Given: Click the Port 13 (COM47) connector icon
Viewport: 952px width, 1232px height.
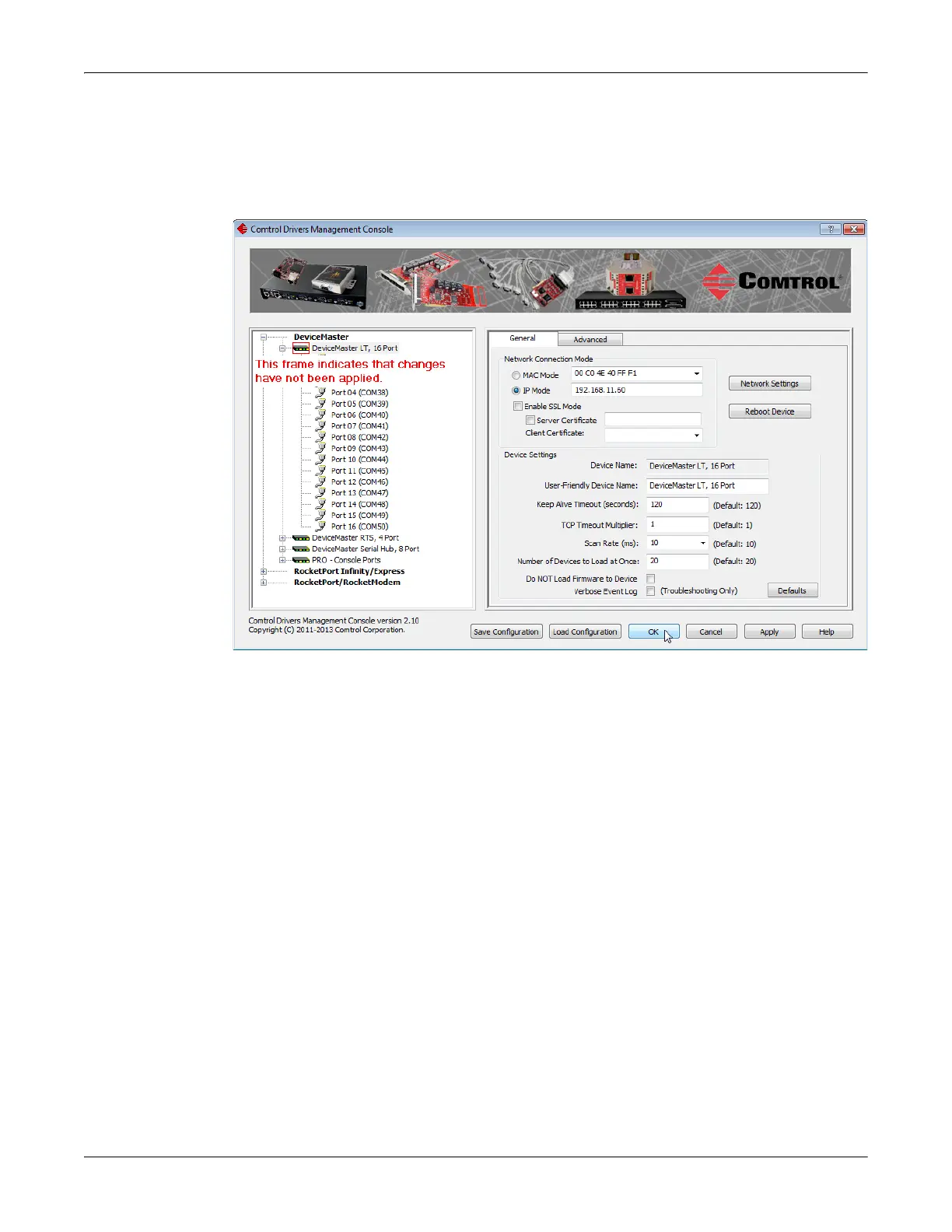Looking at the screenshot, I should click(320, 493).
